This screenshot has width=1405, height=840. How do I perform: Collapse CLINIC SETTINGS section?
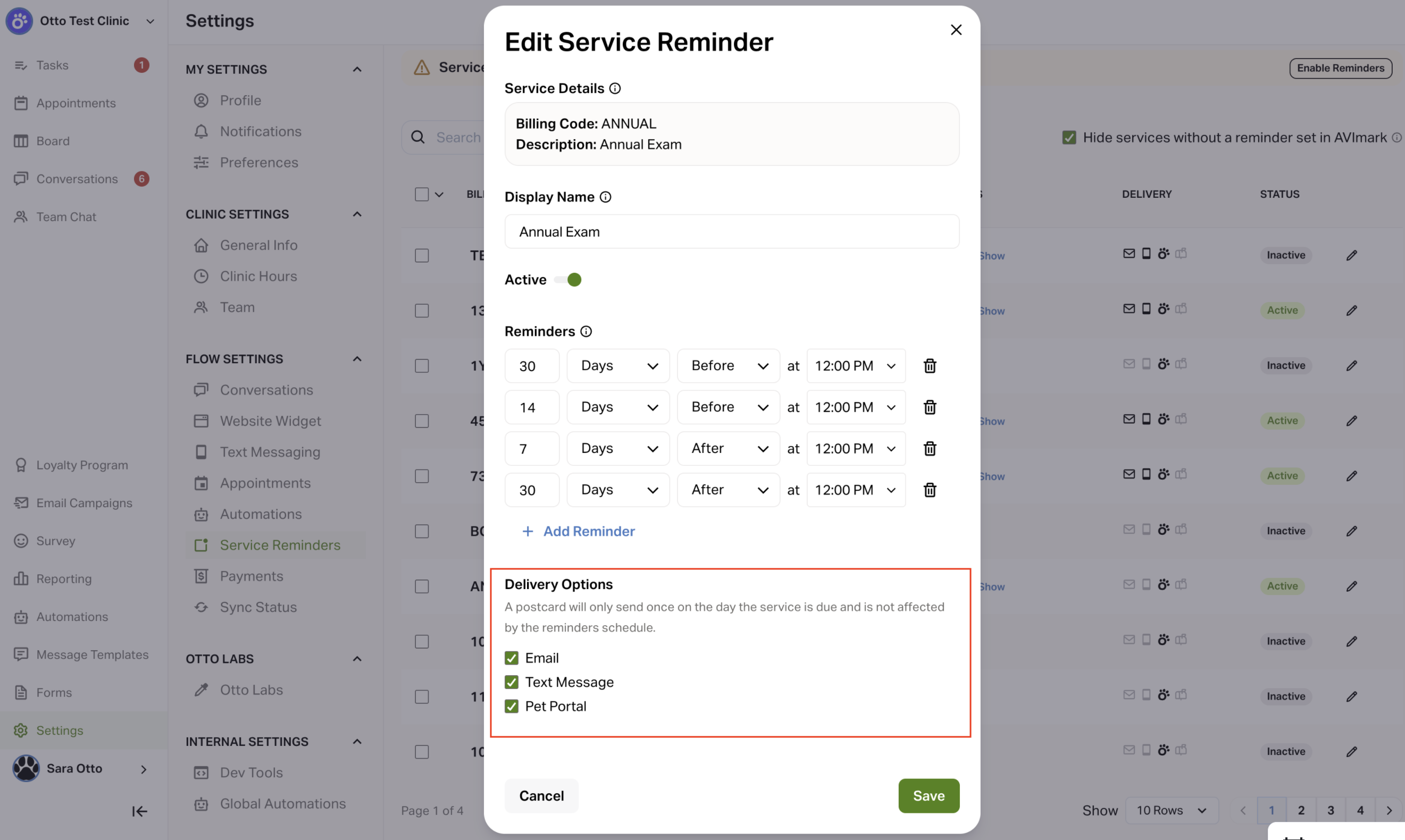click(357, 214)
